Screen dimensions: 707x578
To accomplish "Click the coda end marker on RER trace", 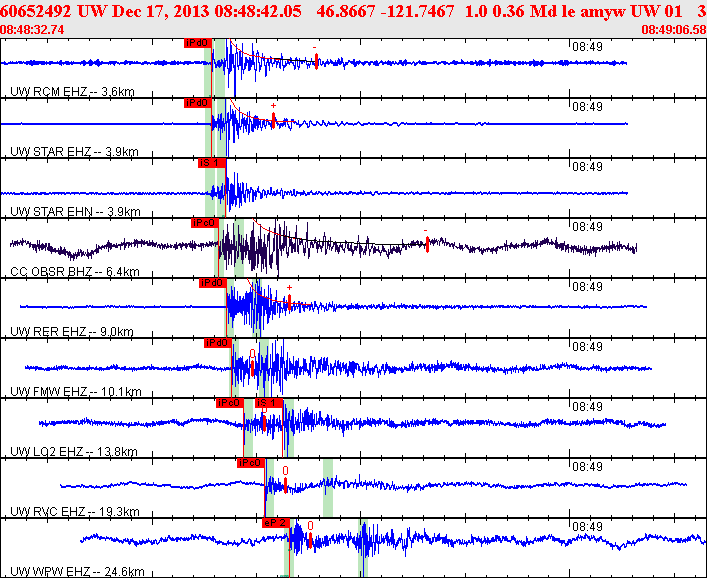I will click(289, 302).
